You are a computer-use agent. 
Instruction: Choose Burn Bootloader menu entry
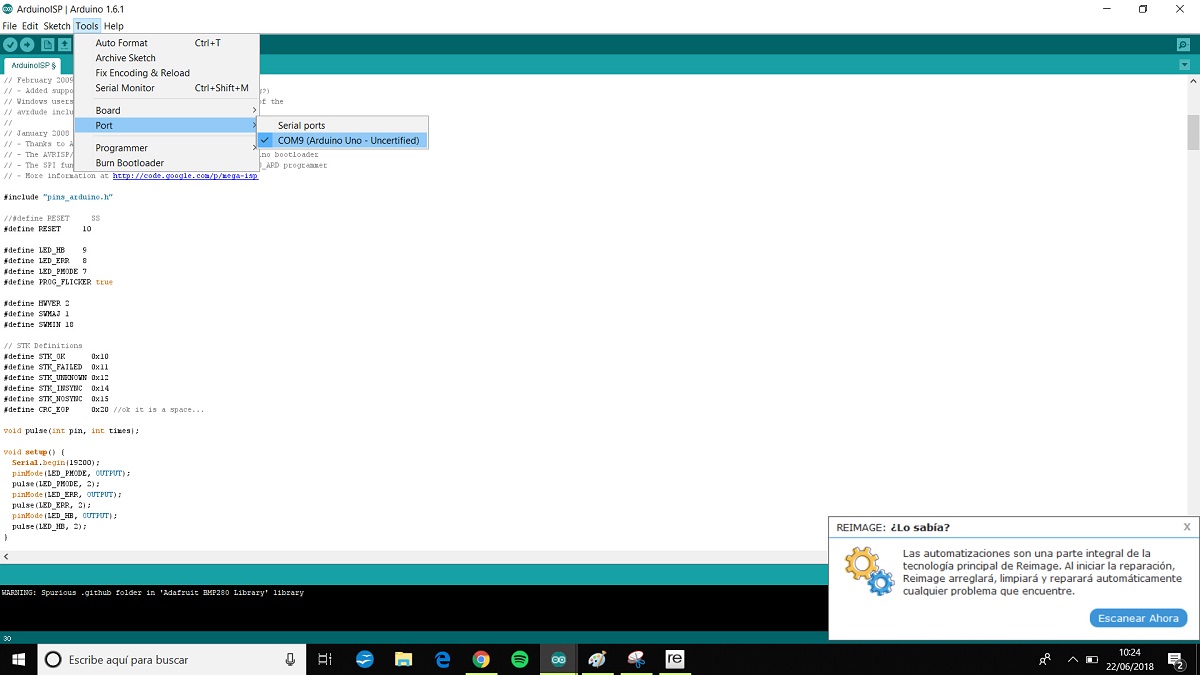[x=167, y=163]
